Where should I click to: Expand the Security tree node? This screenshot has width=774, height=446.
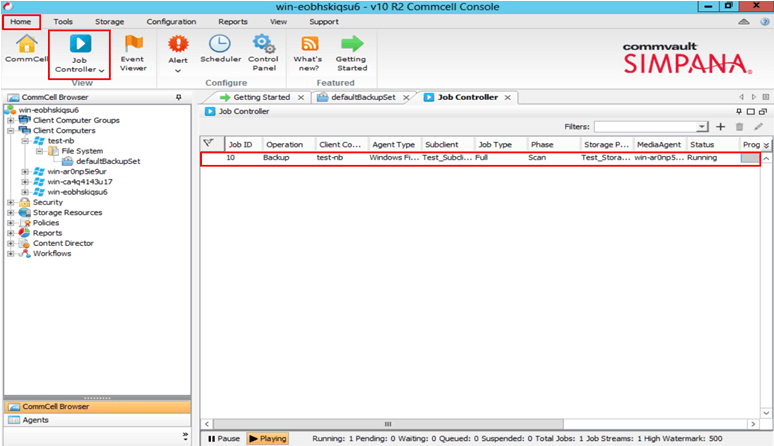[11, 202]
